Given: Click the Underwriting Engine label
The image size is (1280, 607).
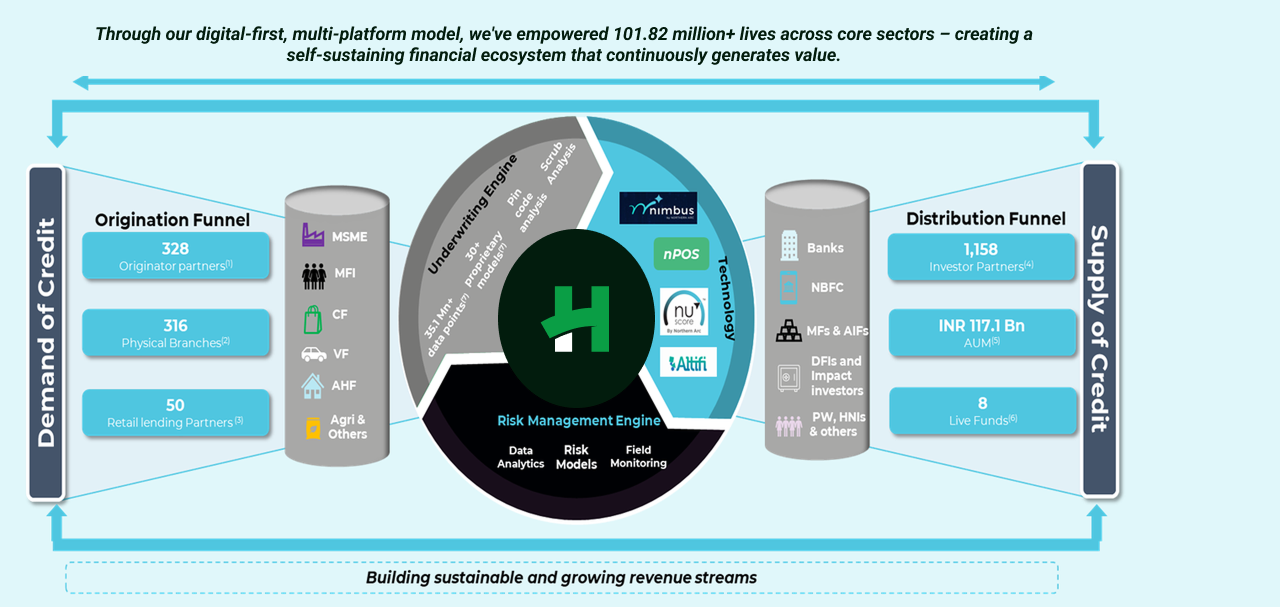Looking at the screenshot, I should click(x=473, y=214).
